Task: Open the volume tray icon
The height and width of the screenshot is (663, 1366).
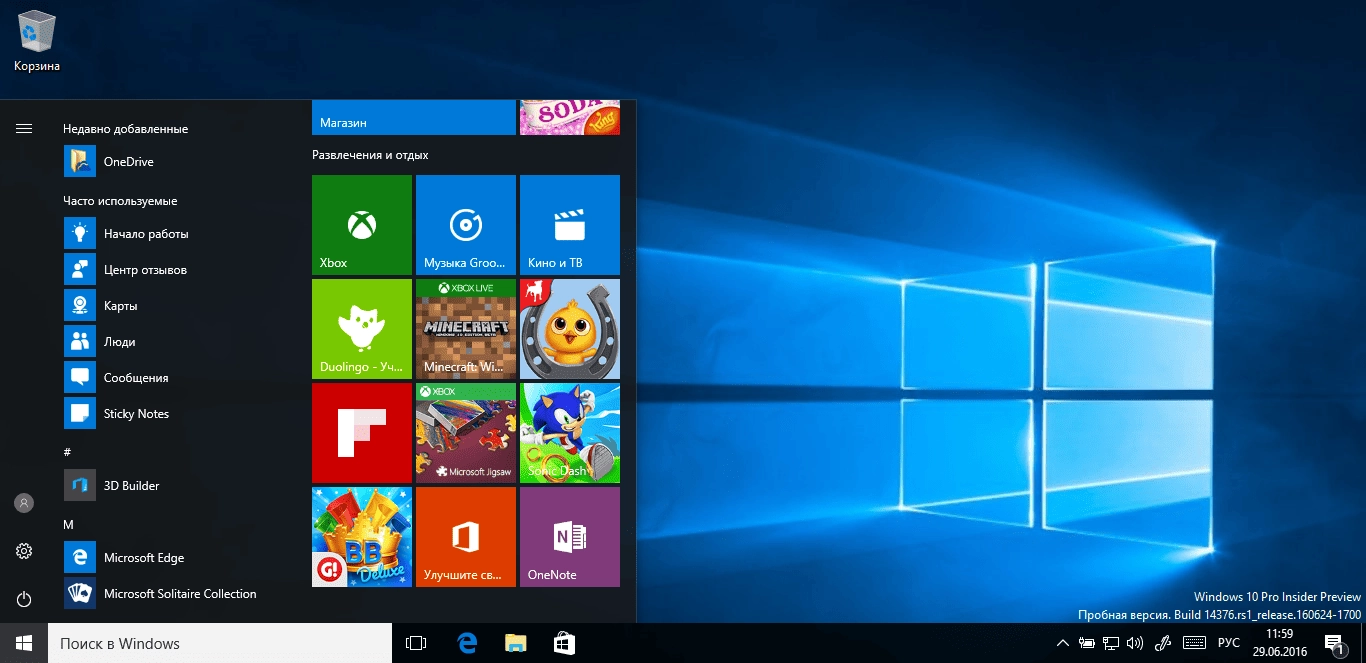Action: (1136, 643)
